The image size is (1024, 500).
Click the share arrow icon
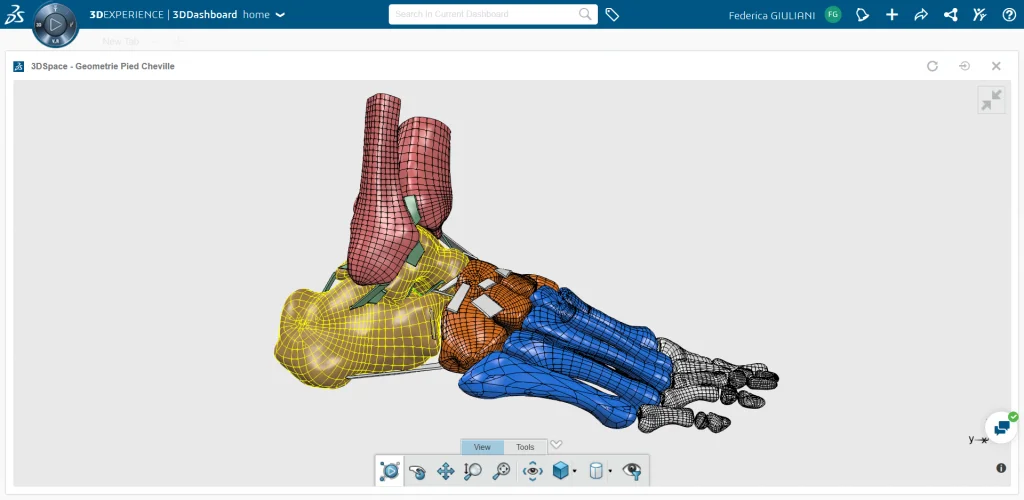[921, 15]
